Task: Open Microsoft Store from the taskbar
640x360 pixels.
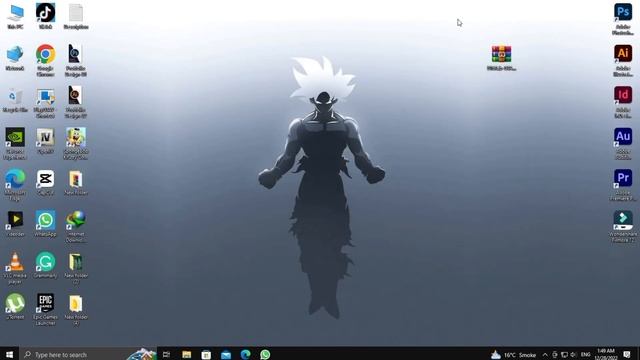Action: (x=206, y=354)
